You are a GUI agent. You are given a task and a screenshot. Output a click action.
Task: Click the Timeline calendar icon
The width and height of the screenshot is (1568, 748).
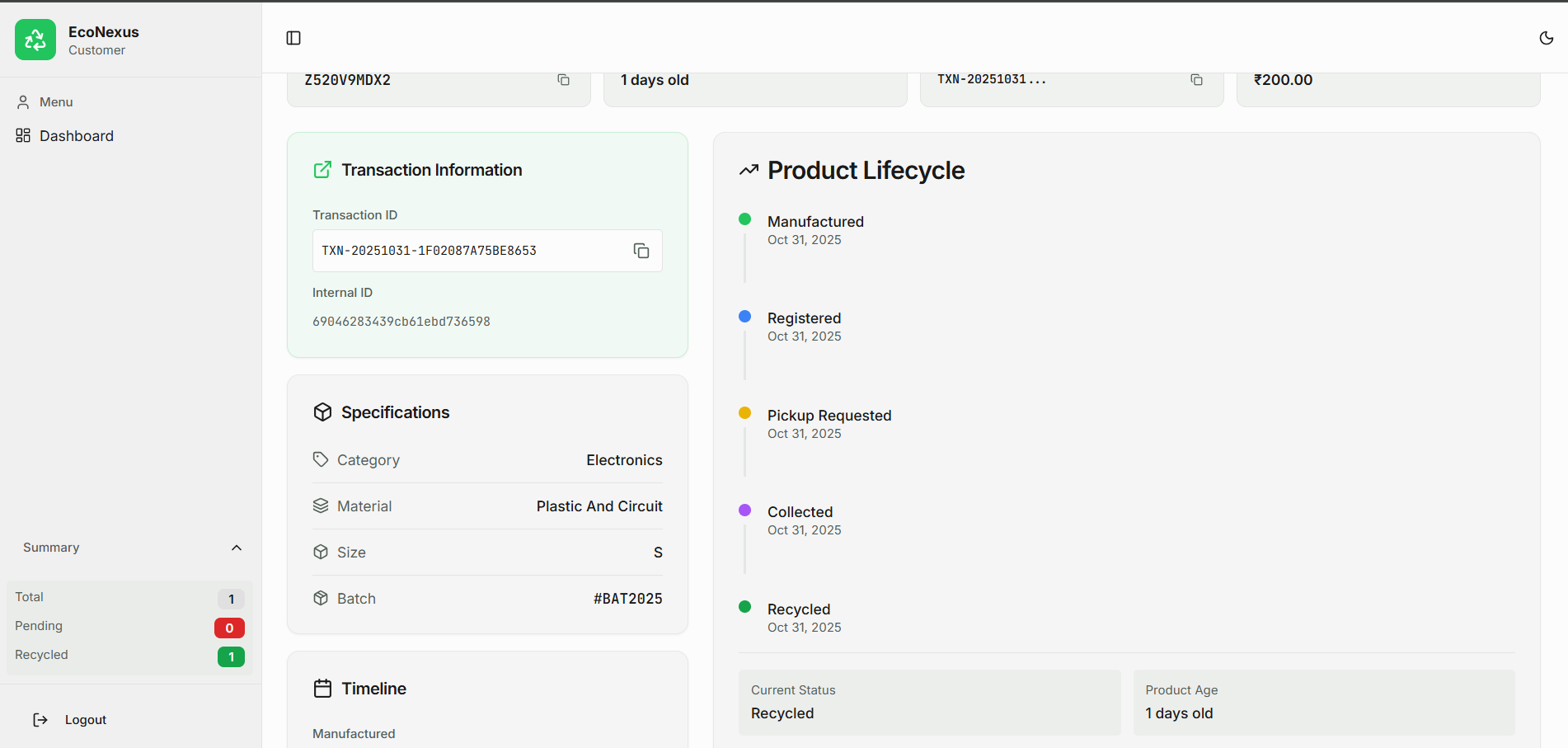coord(322,689)
